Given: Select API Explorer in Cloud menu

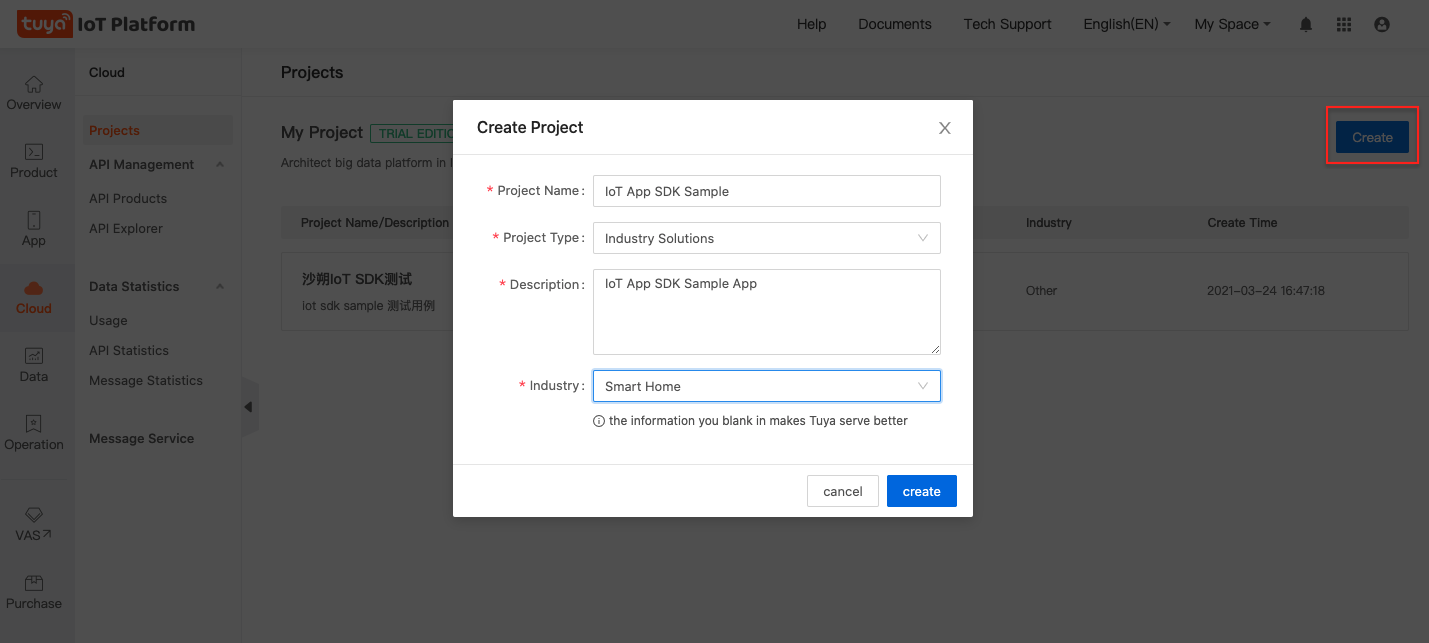Looking at the screenshot, I should click(x=126, y=228).
